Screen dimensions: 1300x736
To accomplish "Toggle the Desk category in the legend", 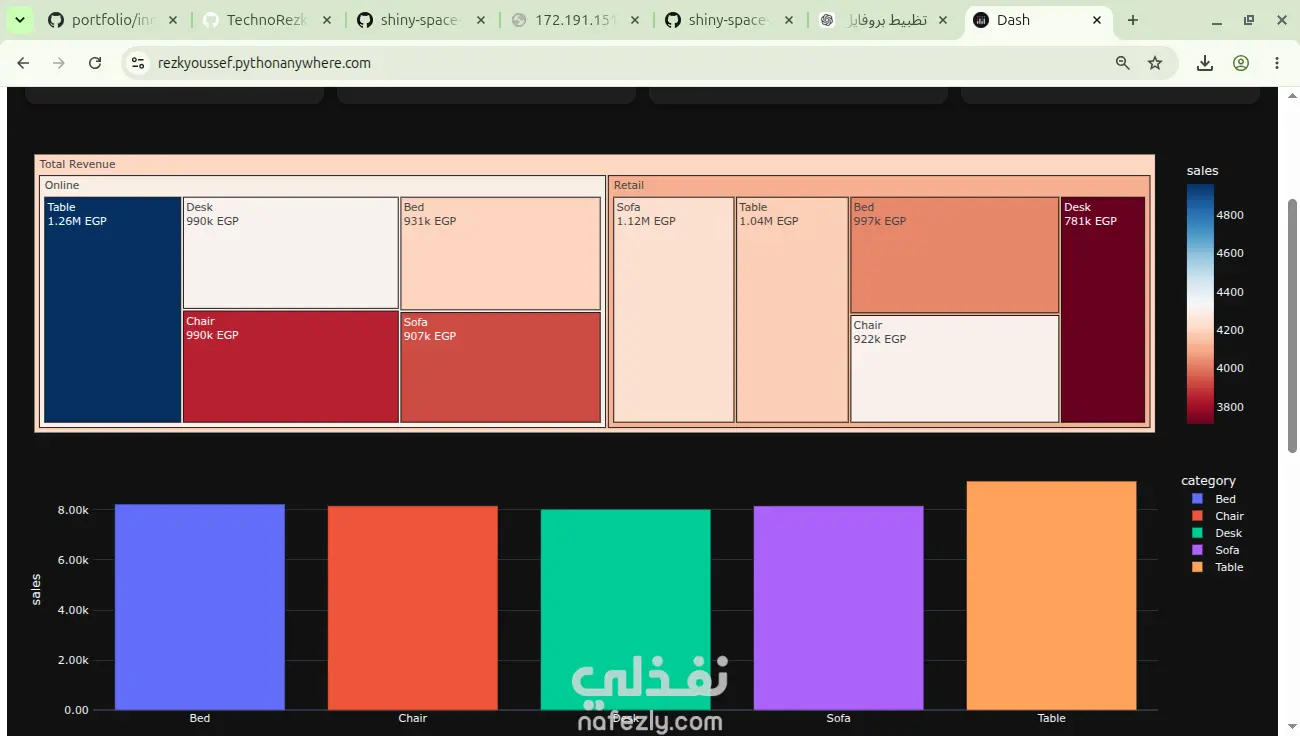I will [1217, 533].
